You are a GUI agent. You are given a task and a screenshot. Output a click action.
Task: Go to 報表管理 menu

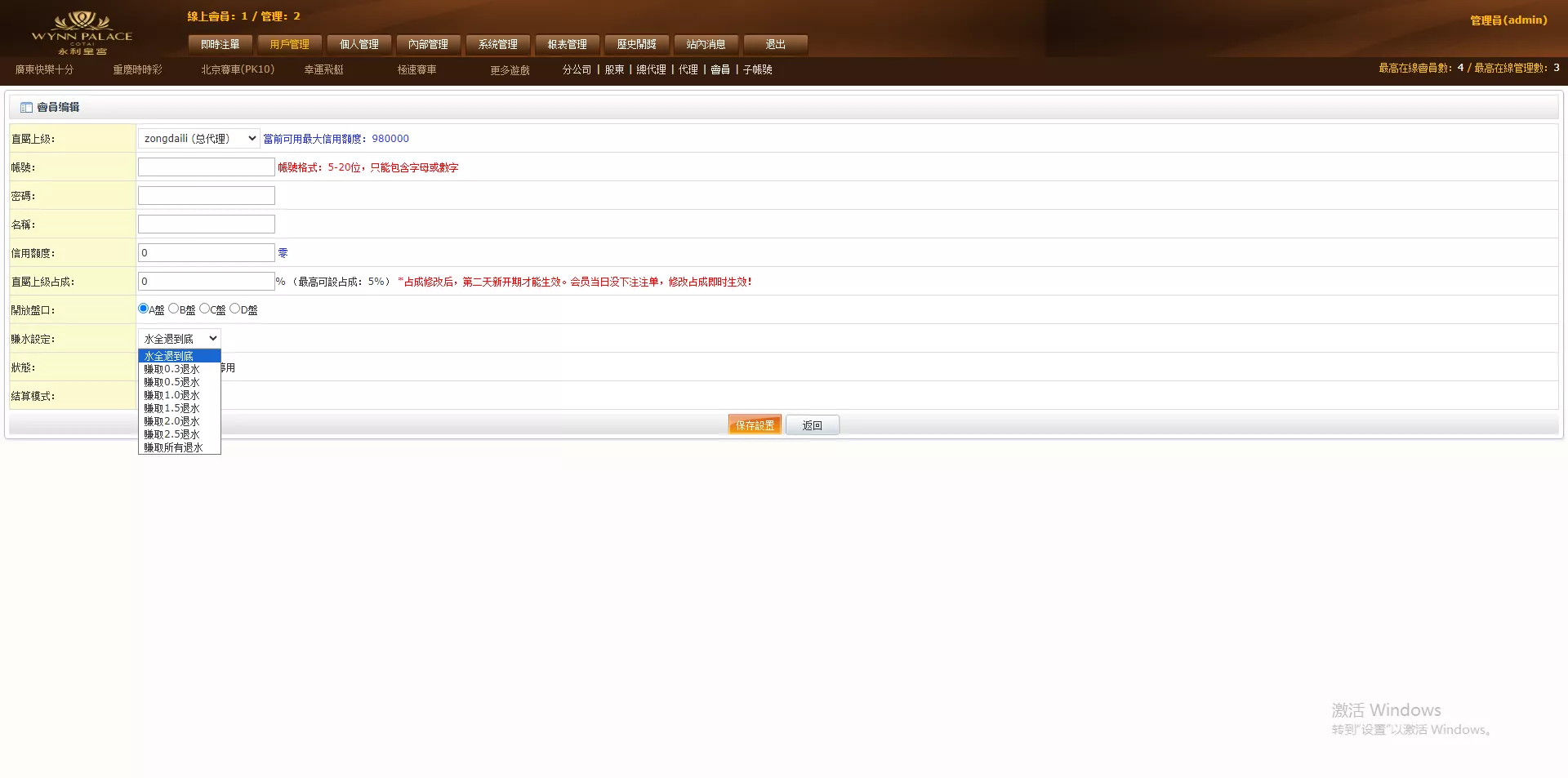click(568, 44)
